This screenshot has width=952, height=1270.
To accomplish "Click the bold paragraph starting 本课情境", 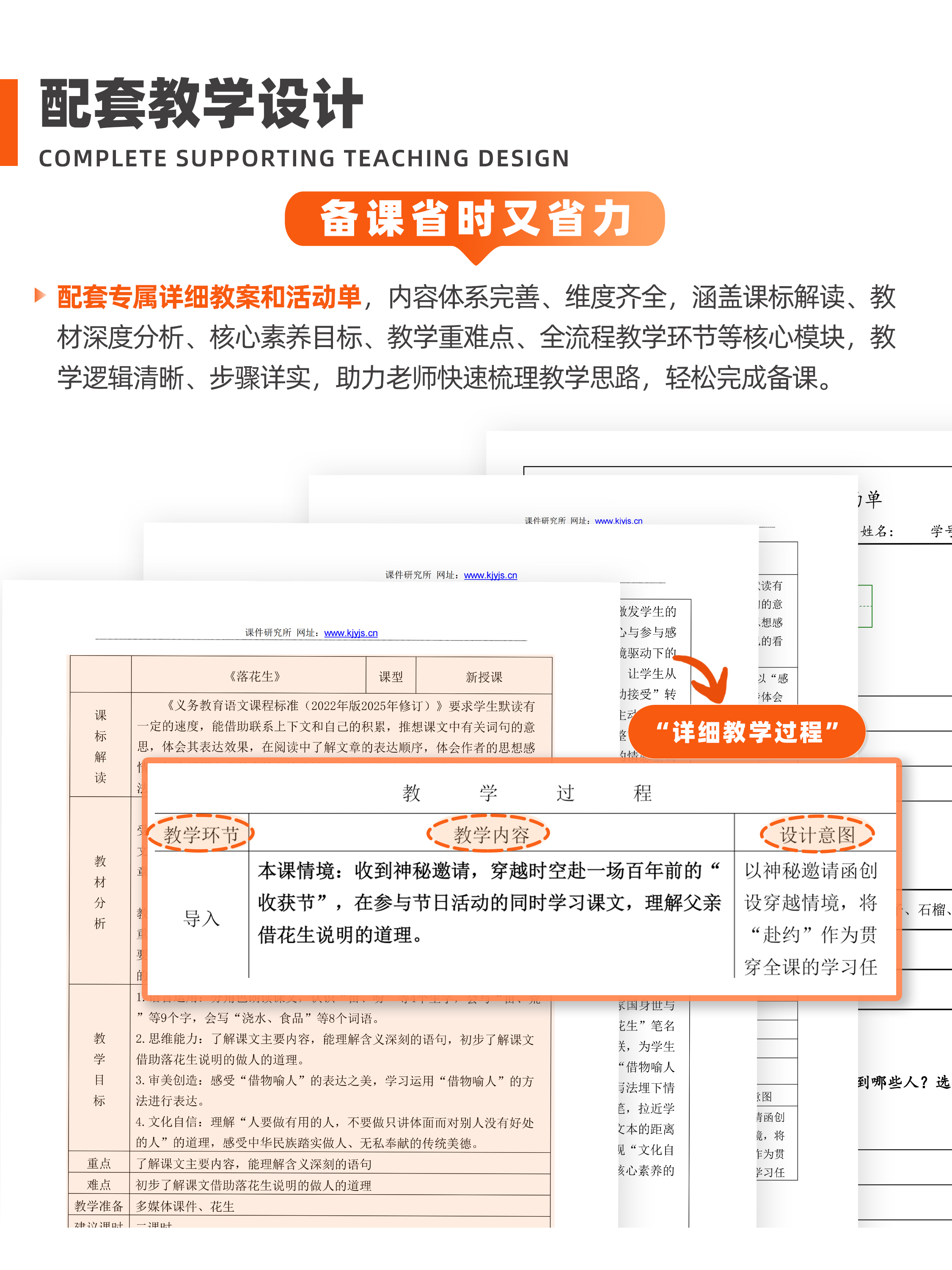I will pos(489,903).
